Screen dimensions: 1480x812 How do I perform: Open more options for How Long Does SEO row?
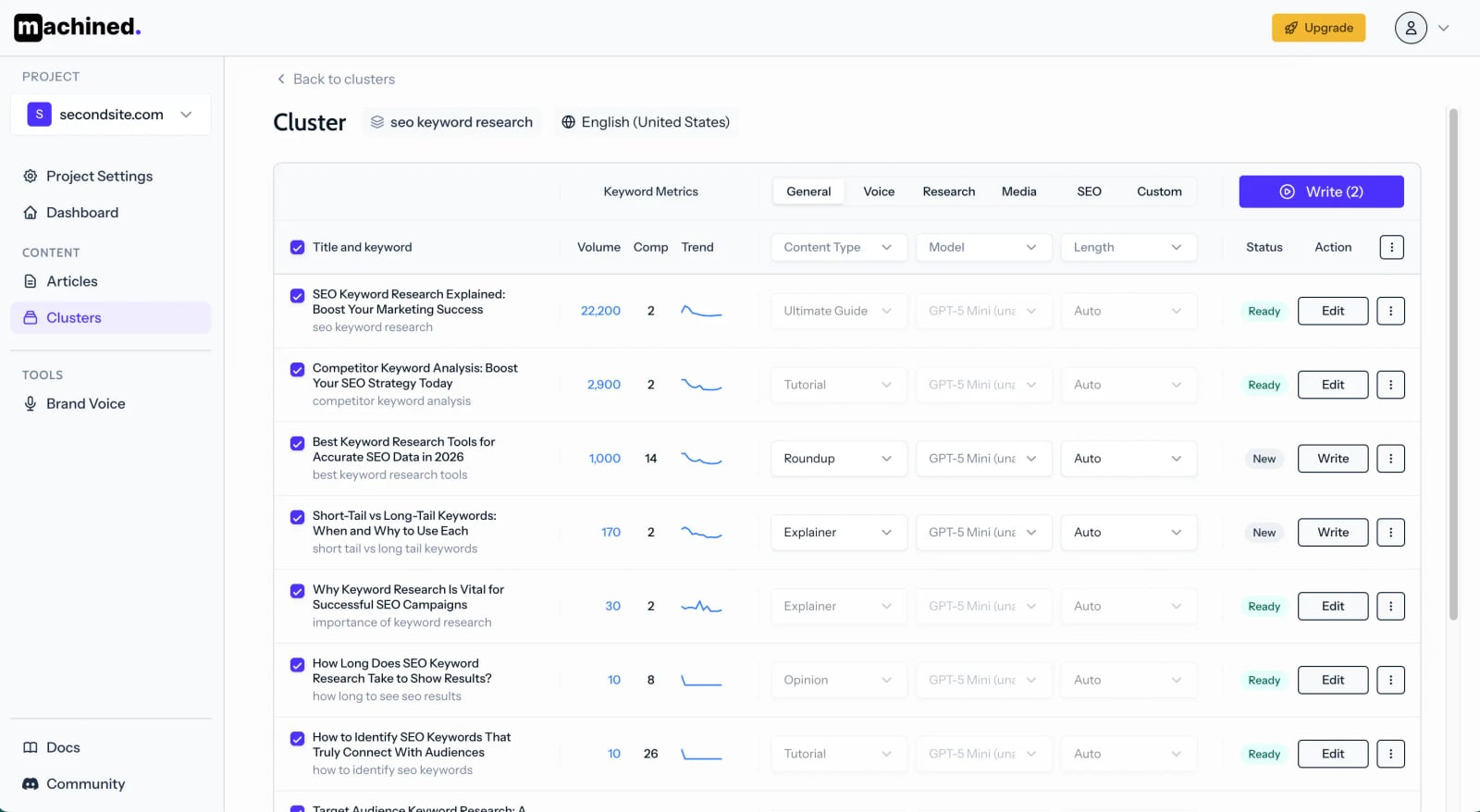[1390, 681]
